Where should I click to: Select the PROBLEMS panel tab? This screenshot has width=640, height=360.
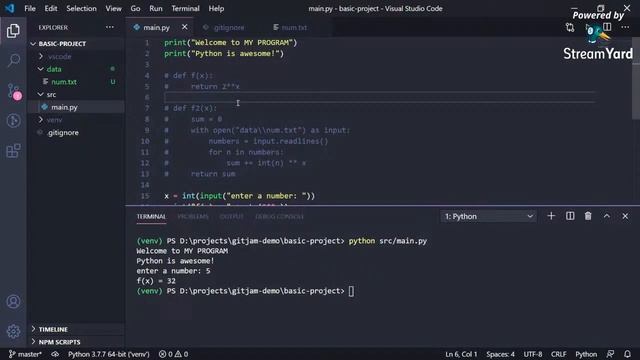(193, 216)
